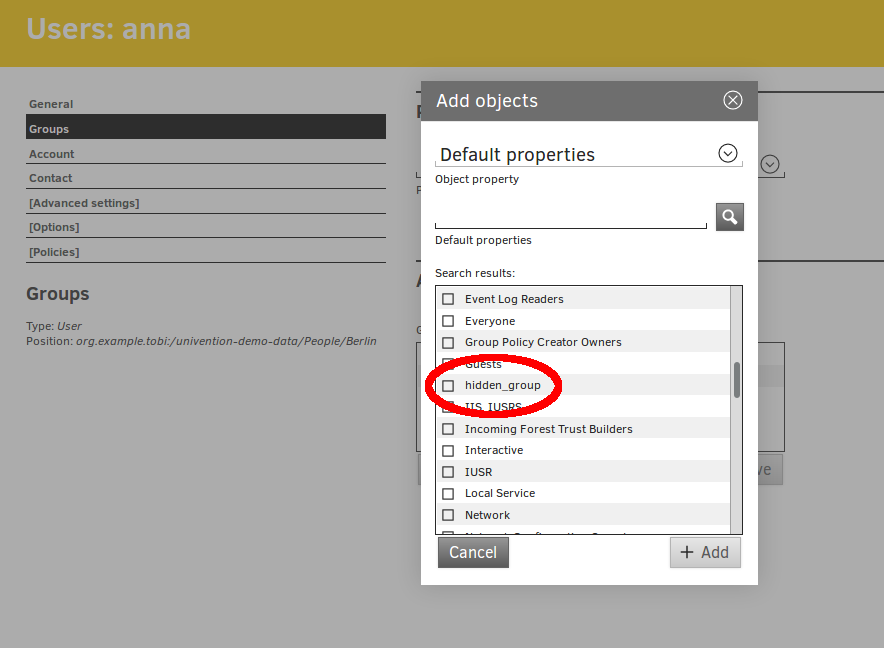The height and width of the screenshot is (648, 884).
Task: Expand the [Advanced settings] section
Action: tap(84, 203)
